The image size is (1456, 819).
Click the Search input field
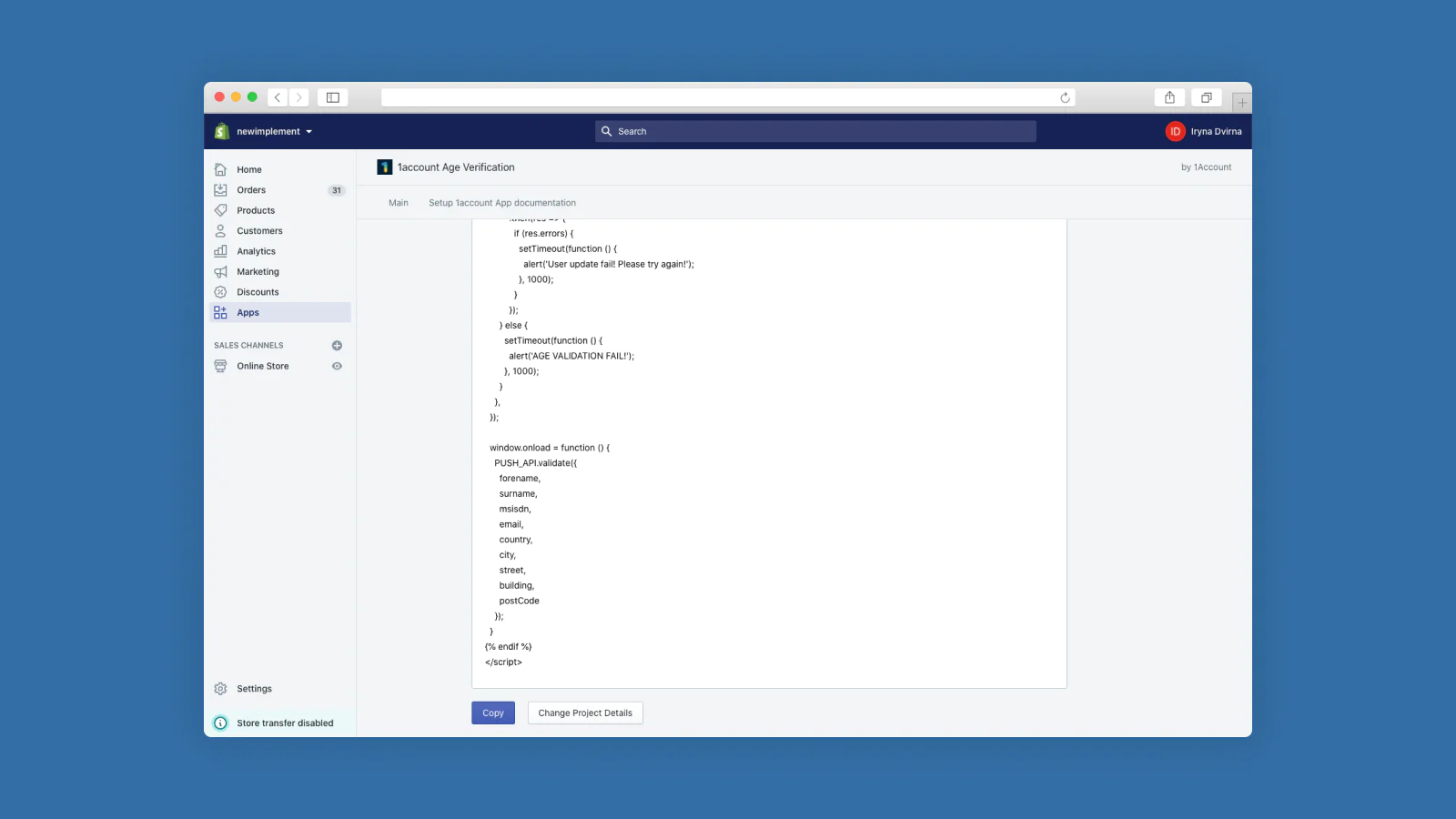point(815,131)
